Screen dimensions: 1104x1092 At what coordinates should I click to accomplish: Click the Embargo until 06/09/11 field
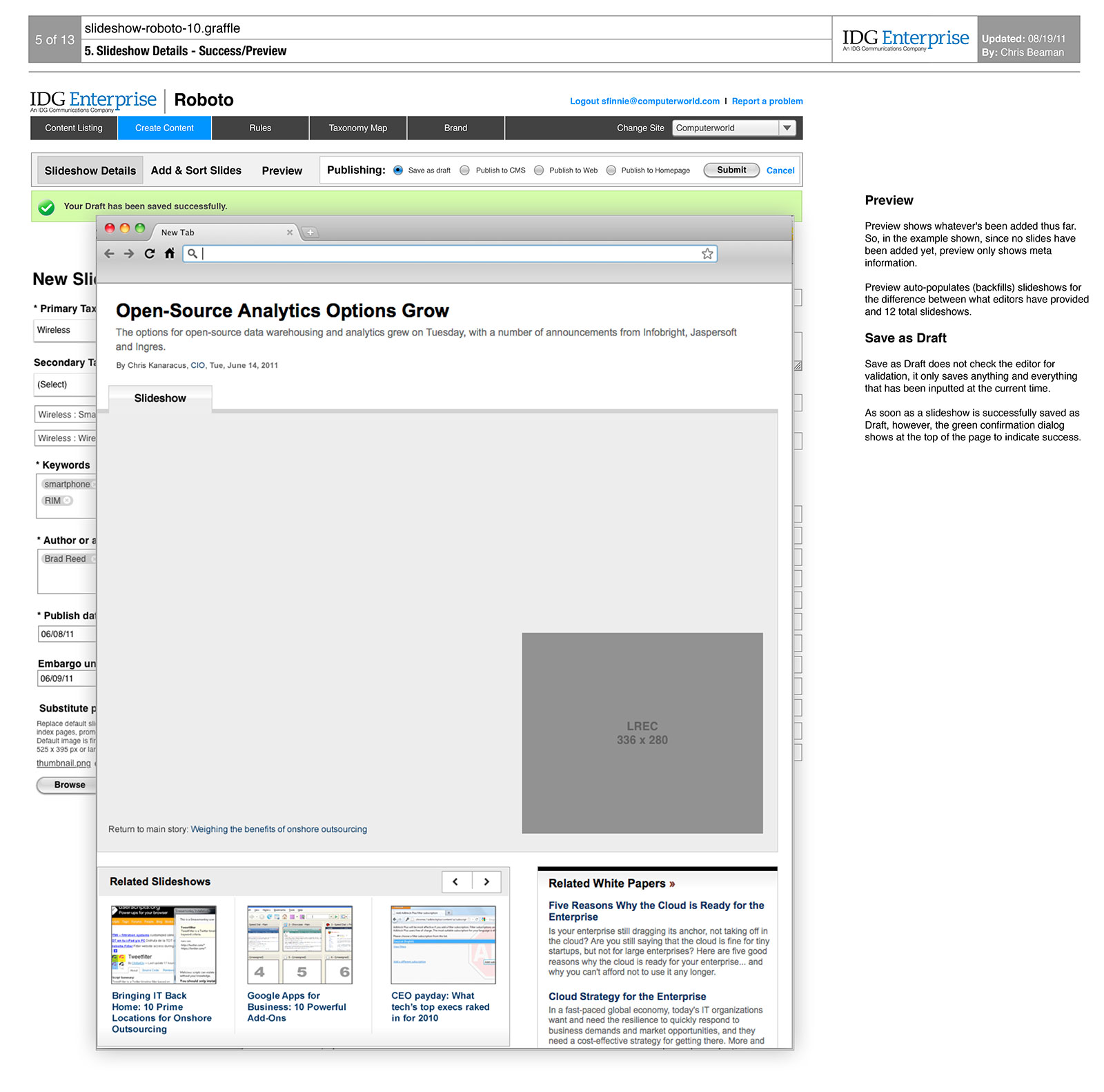(67, 679)
